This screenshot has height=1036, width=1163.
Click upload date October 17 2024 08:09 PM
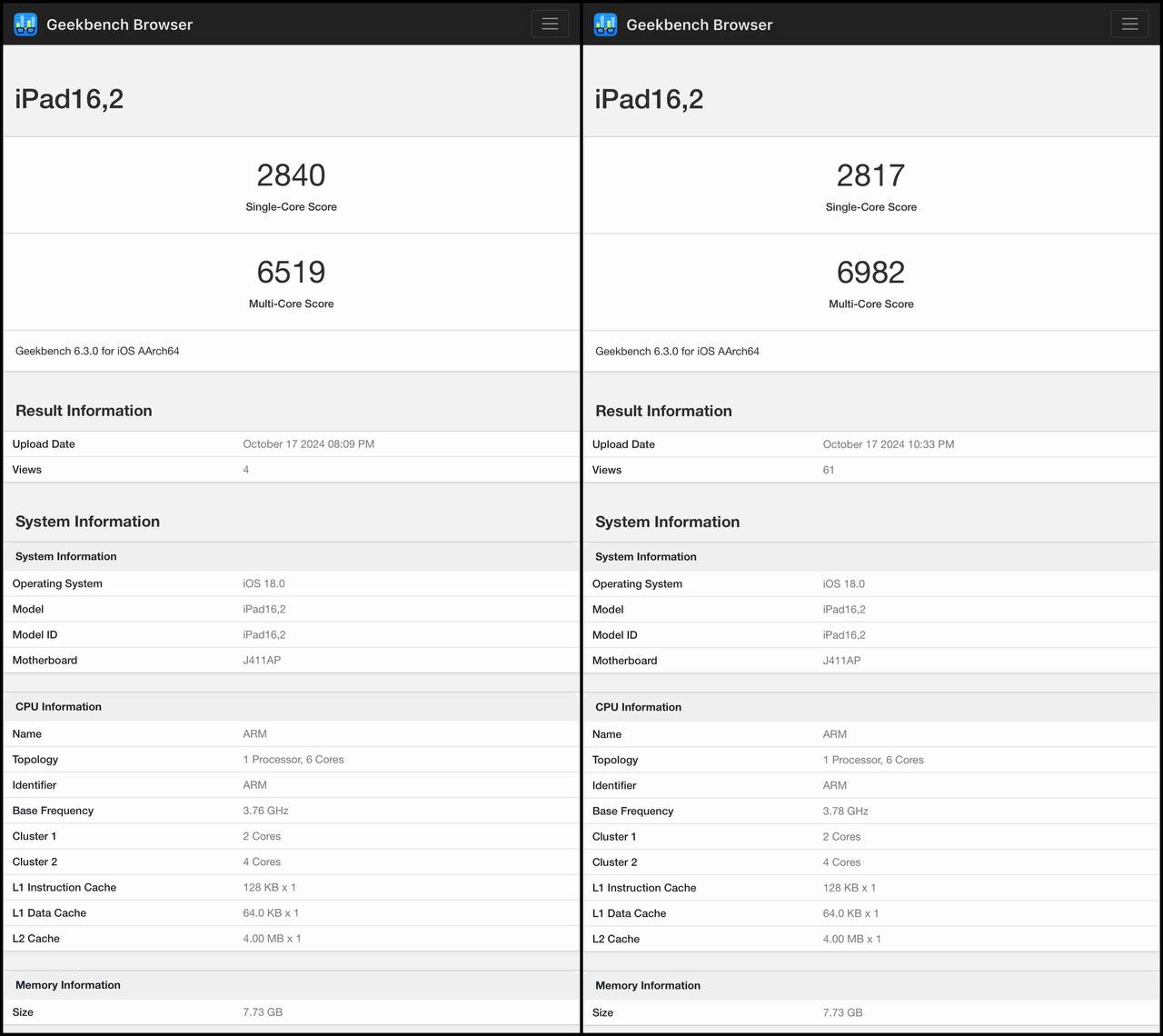(309, 444)
